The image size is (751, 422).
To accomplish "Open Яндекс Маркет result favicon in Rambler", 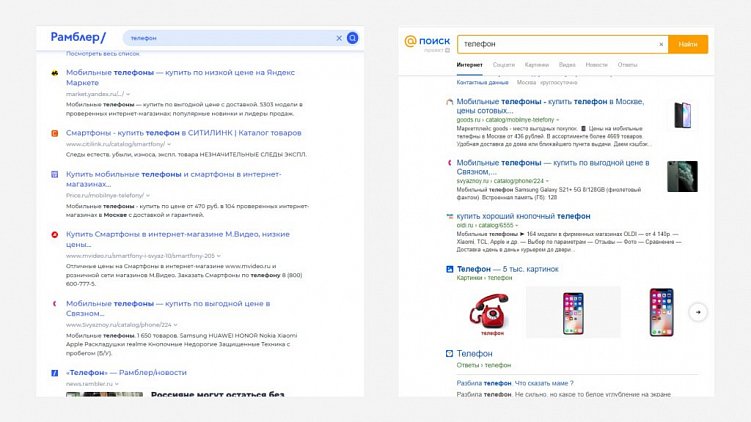I will coord(55,73).
